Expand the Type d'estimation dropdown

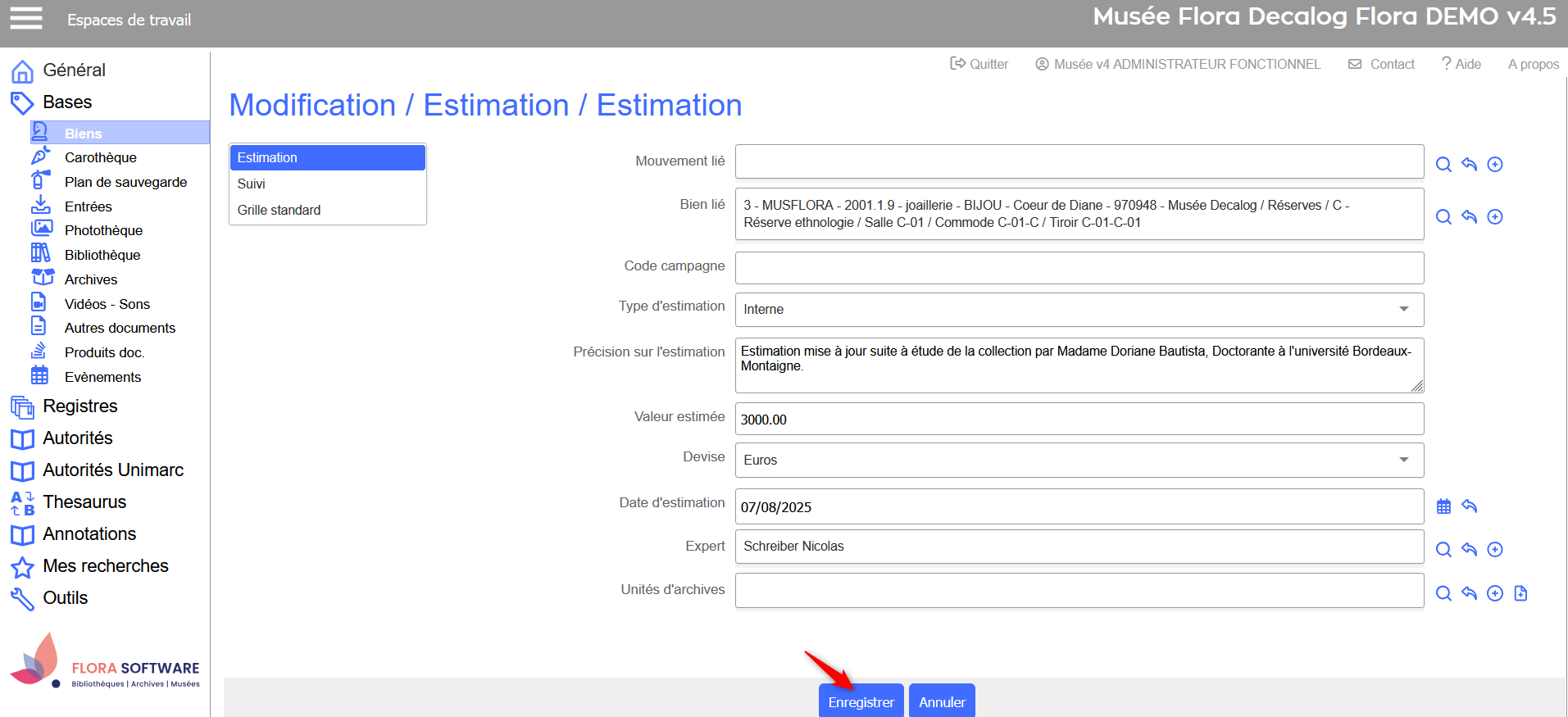1079,310
